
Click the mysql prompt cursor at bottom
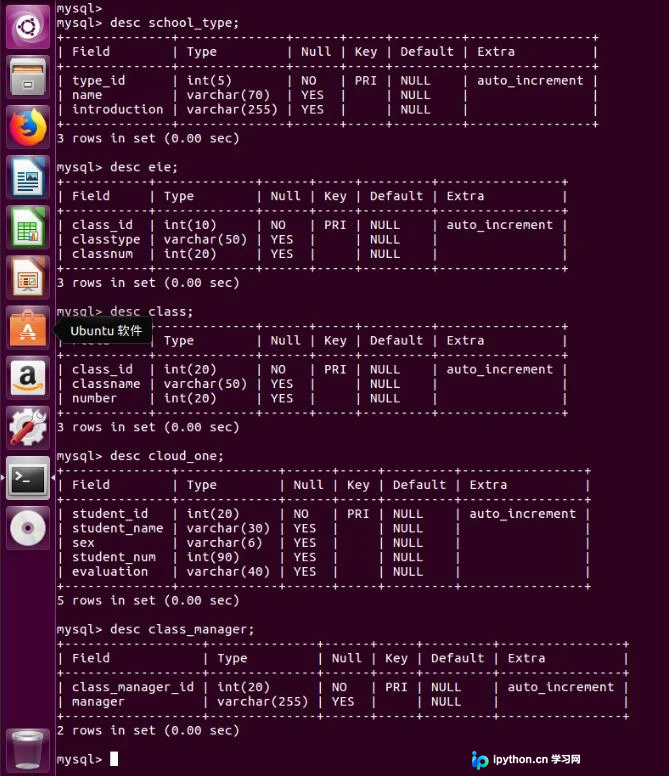click(114, 759)
